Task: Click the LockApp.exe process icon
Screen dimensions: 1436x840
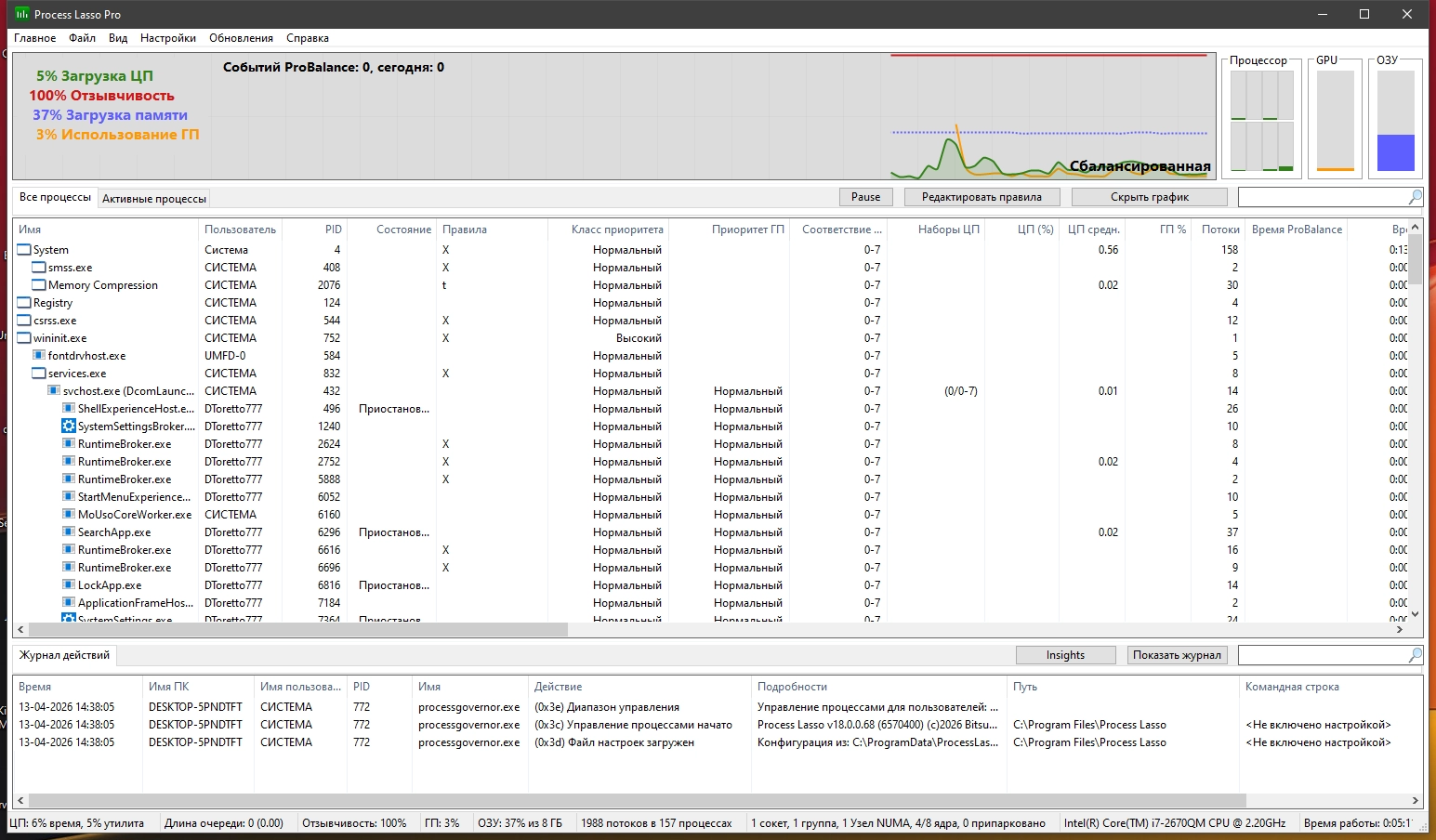Action: pyautogui.click(x=69, y=585)
